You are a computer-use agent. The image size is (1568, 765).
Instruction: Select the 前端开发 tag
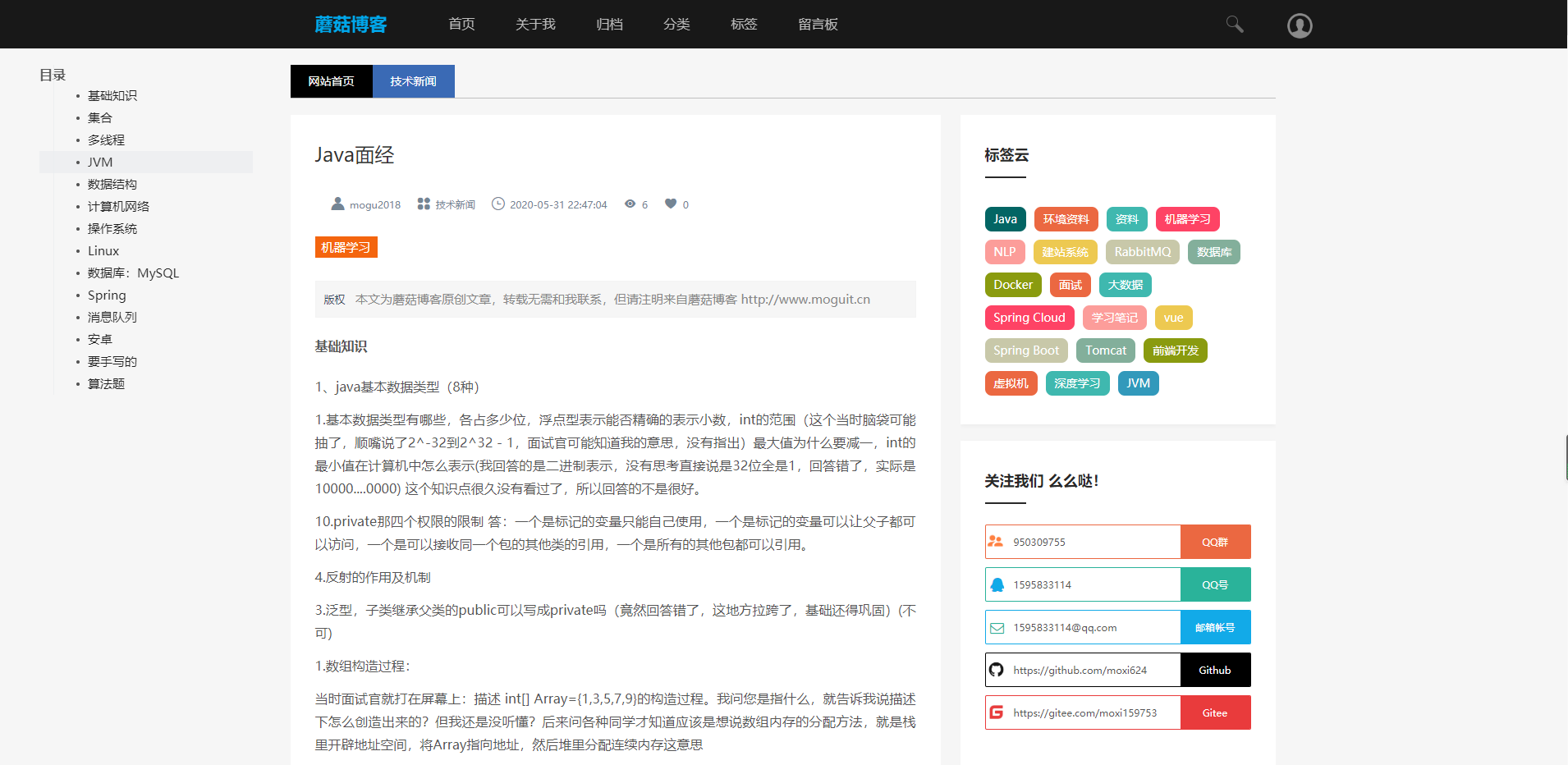click(x=1176, y=350)
